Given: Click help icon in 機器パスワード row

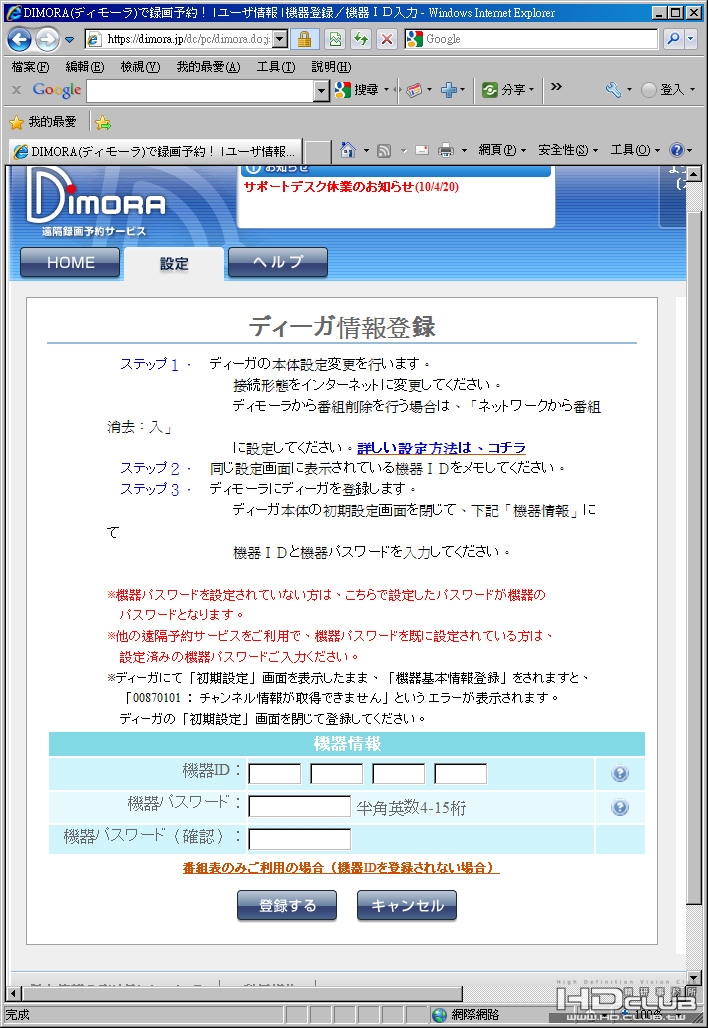Looking at the screenshot, I should 620,807.
